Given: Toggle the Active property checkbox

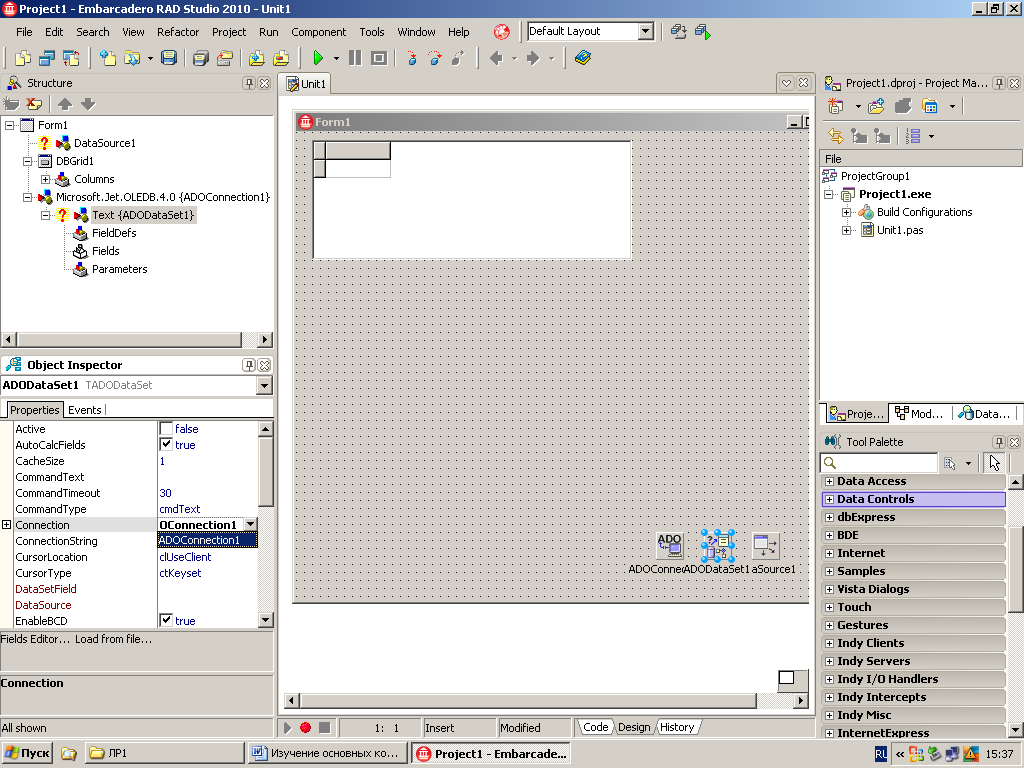Looking at the screenshot, I should click(166, 428).
